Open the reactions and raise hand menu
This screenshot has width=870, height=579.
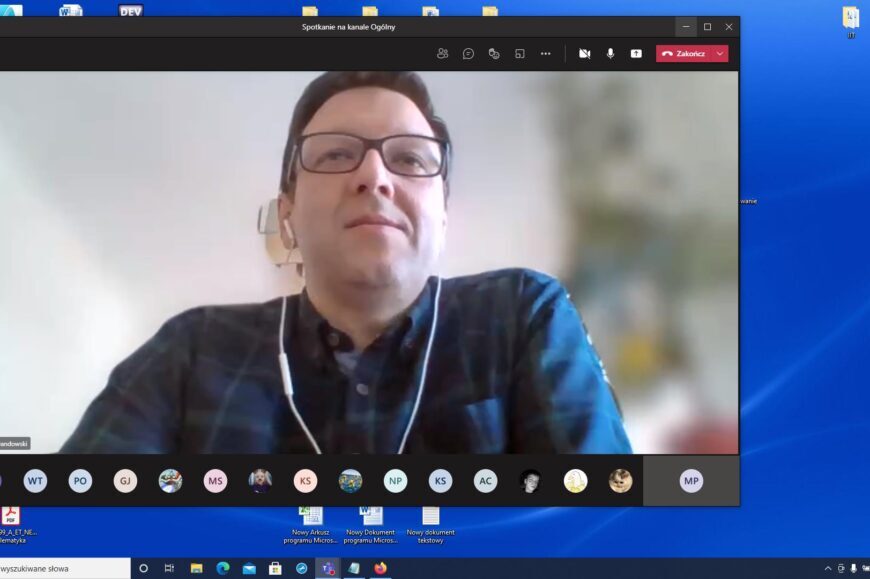pos(494,54)
